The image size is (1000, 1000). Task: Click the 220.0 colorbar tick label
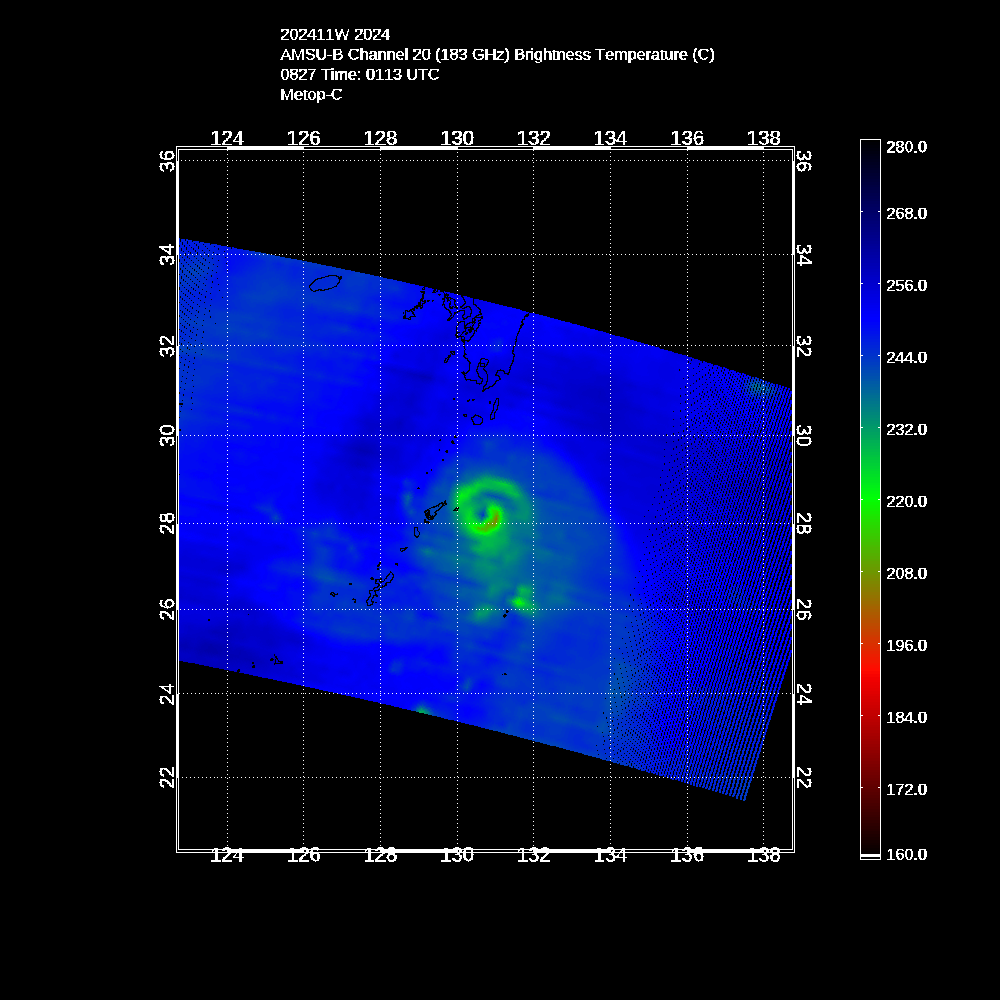tap(906, 501)
